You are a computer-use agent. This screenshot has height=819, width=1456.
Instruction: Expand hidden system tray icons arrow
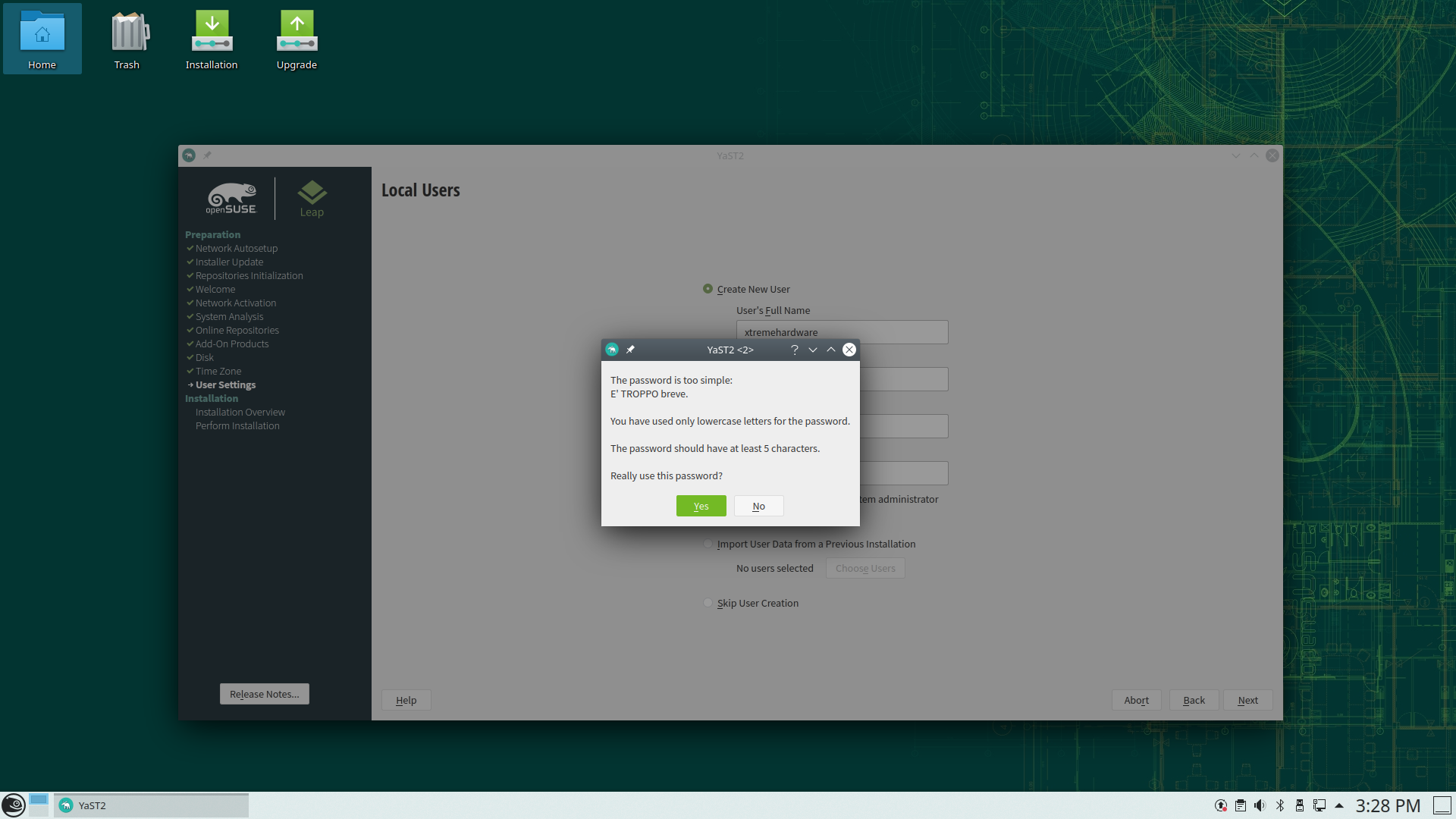(1339, 805)
